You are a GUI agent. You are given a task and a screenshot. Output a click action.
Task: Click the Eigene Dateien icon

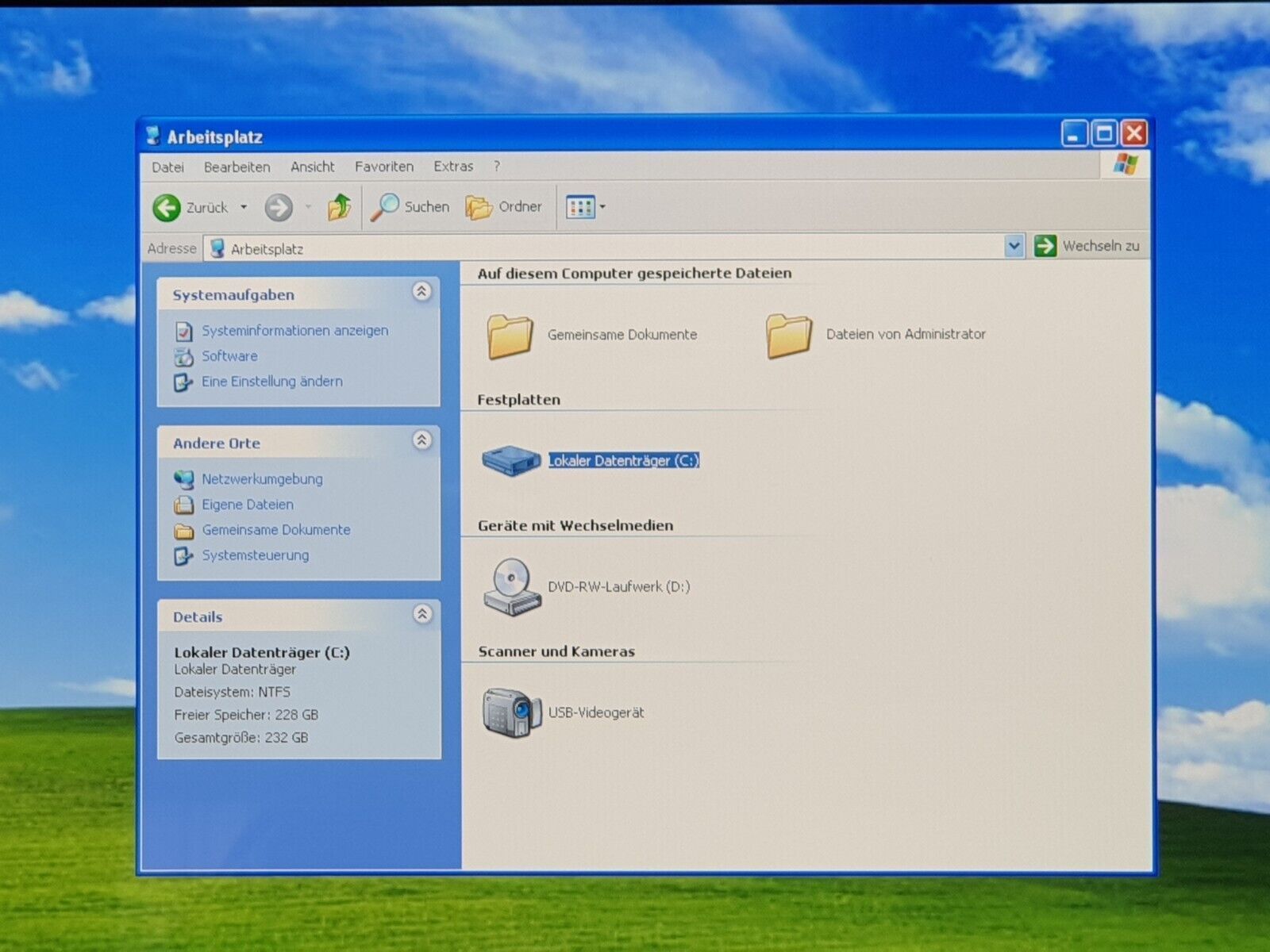(184, 505)
